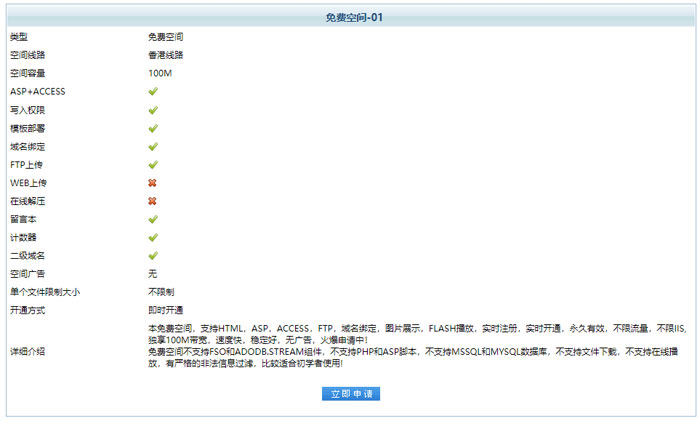The image size is (700, 421).
Task: Click the 单个文件限制大小 label
Action: 44,292
